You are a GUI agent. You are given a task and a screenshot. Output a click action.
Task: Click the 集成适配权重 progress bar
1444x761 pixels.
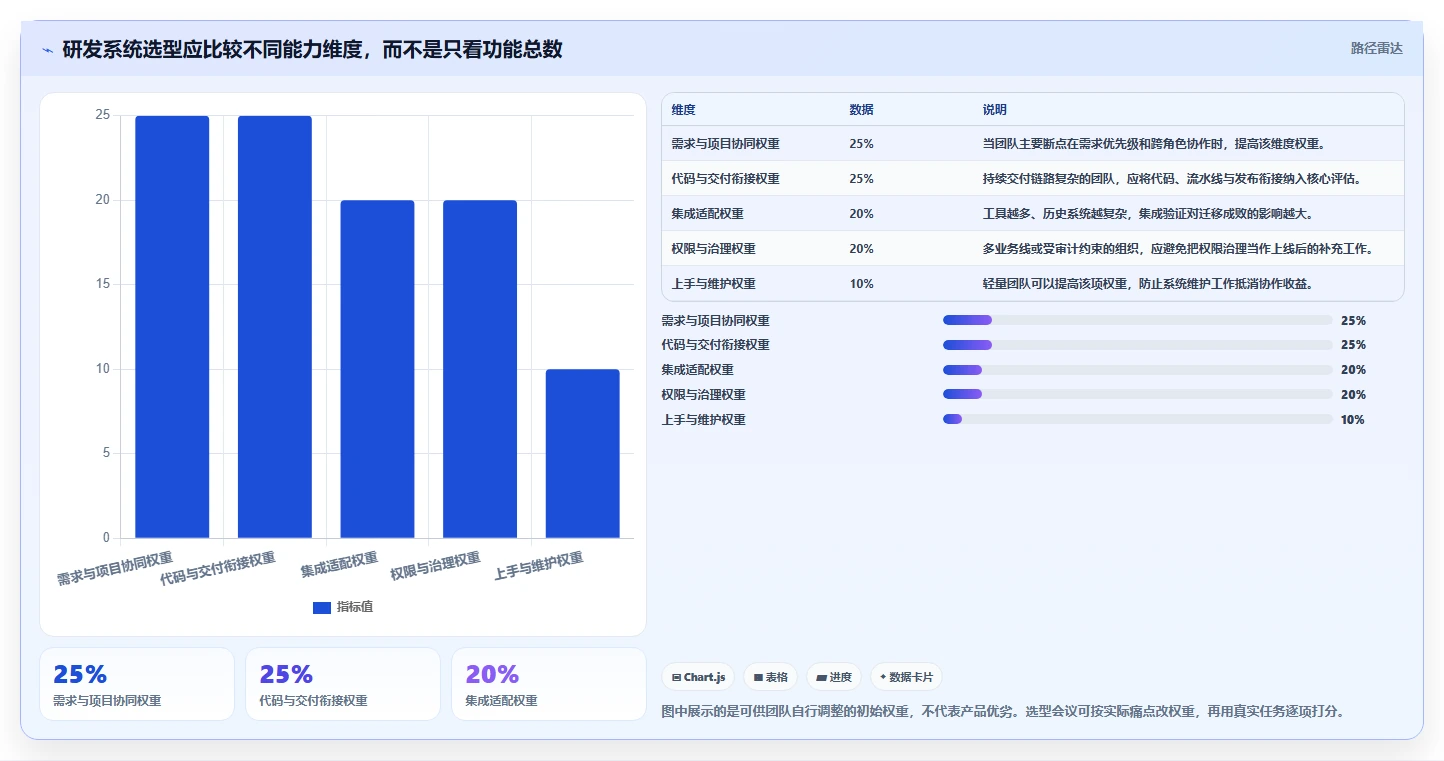coord(1138,370)
